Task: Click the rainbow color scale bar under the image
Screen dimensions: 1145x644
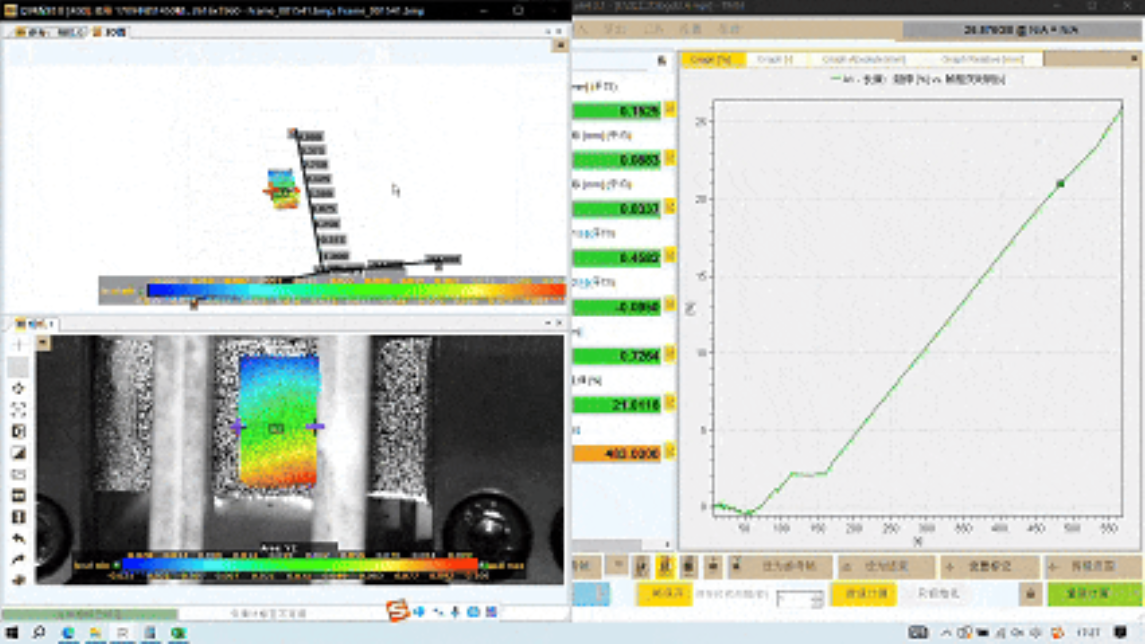Action: coord(300,565)
